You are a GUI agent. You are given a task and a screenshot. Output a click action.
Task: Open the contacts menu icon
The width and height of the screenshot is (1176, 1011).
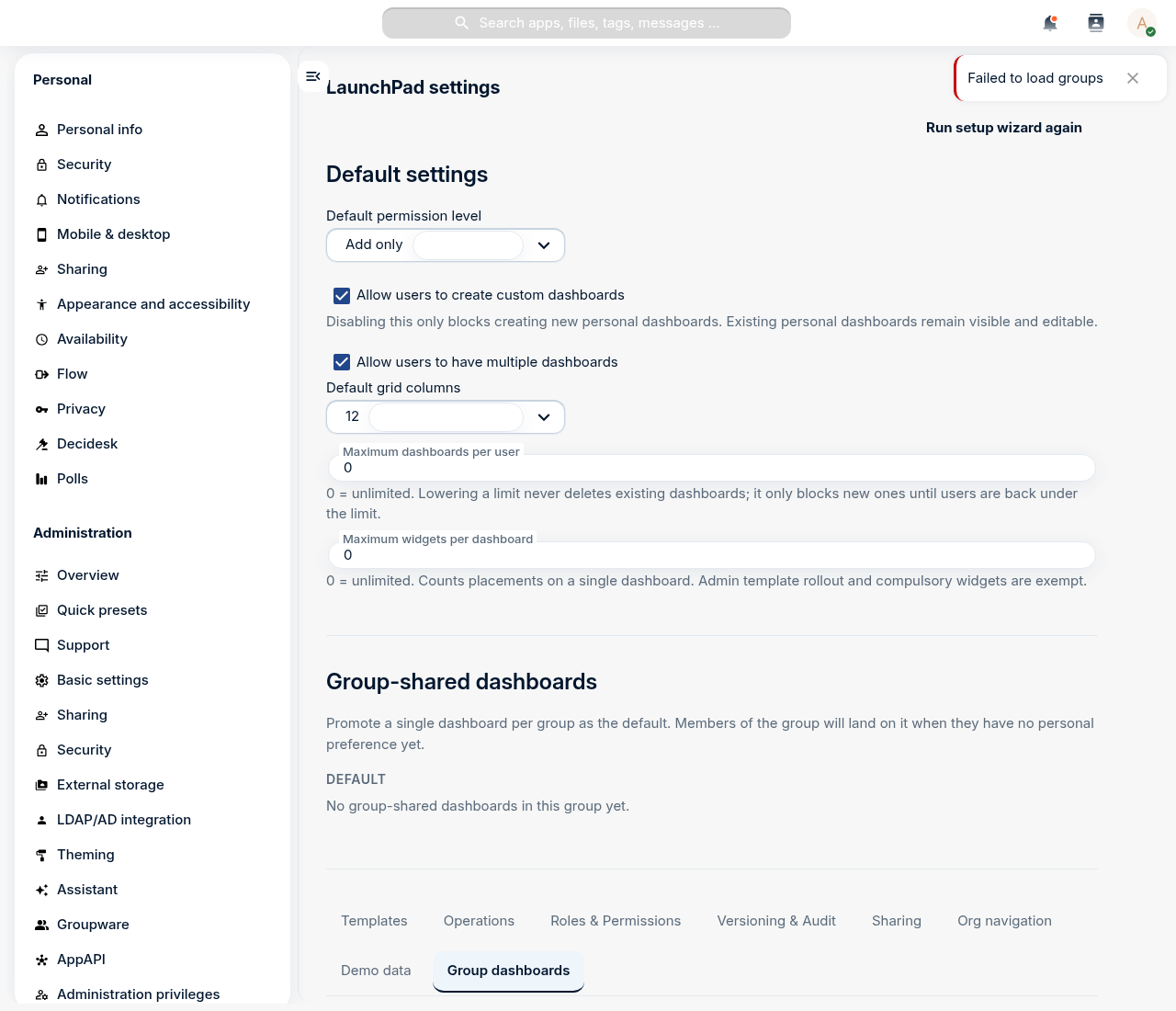[x=1096, y=23]
